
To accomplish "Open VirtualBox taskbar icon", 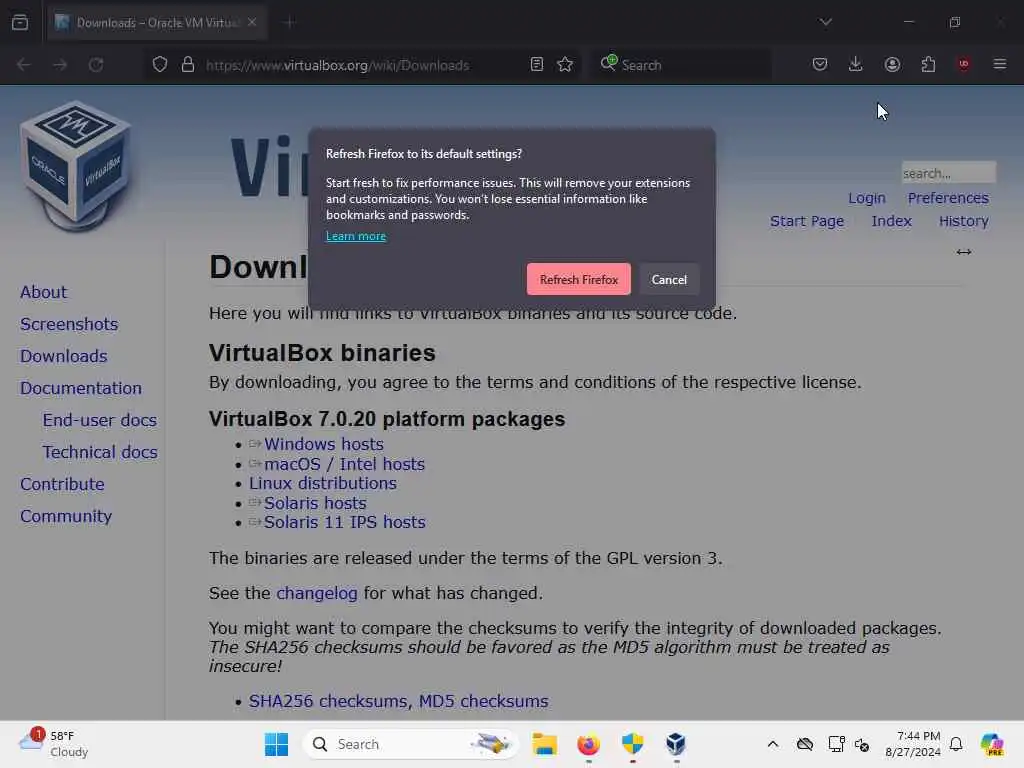I will (676, 744).
